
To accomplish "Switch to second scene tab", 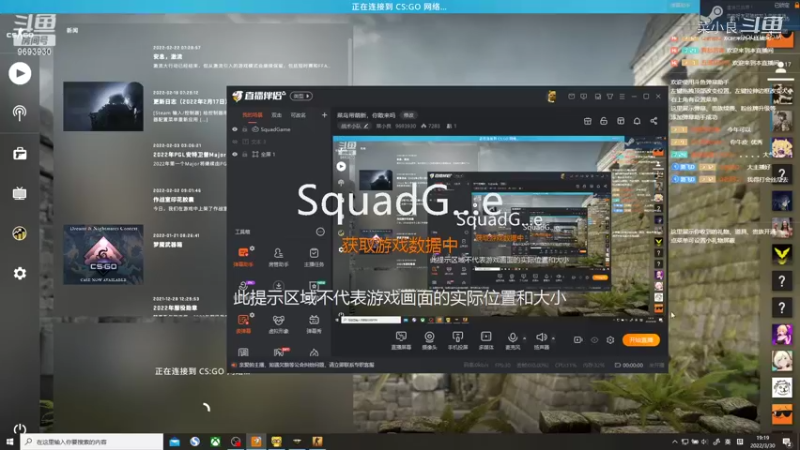I will [x=277, y=115].
